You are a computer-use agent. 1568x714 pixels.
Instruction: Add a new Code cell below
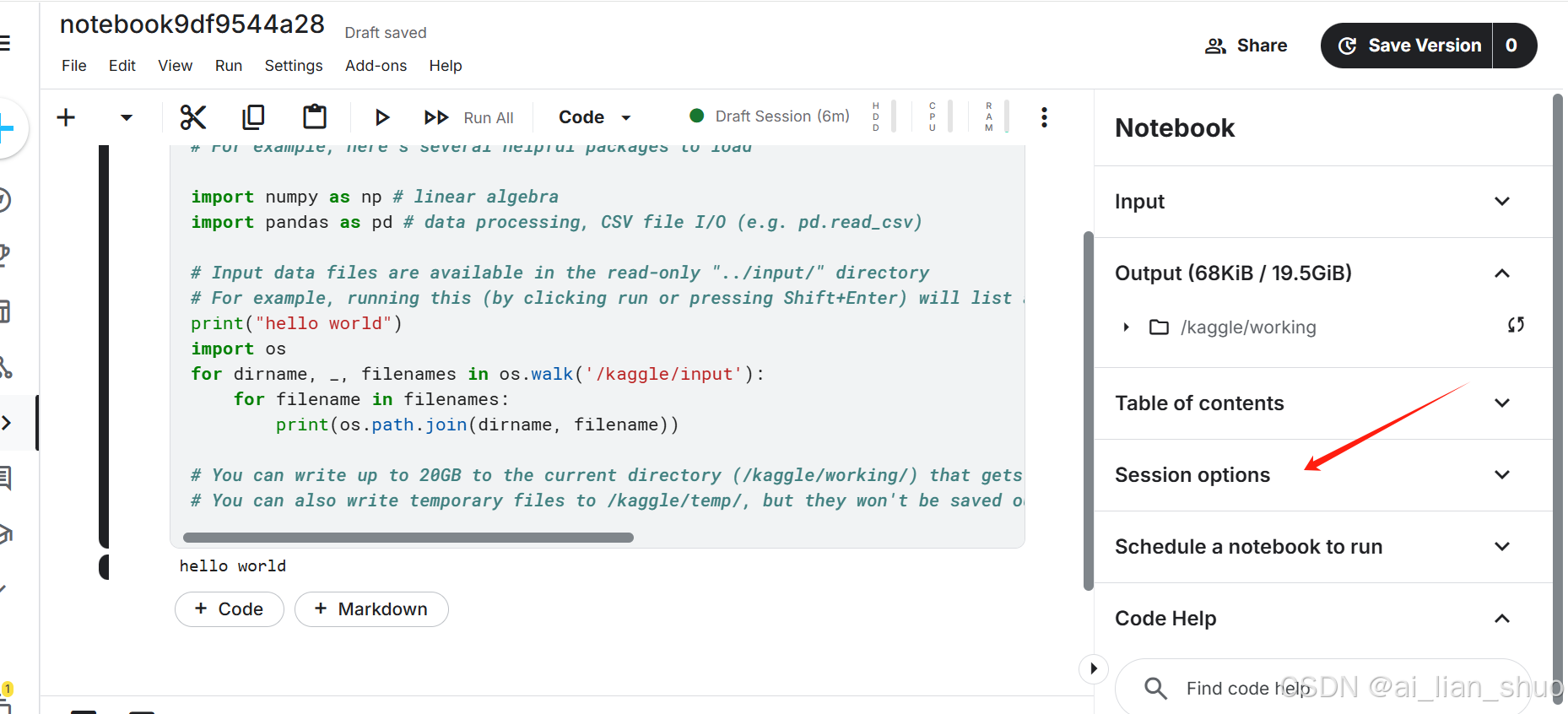pos(230,609)
